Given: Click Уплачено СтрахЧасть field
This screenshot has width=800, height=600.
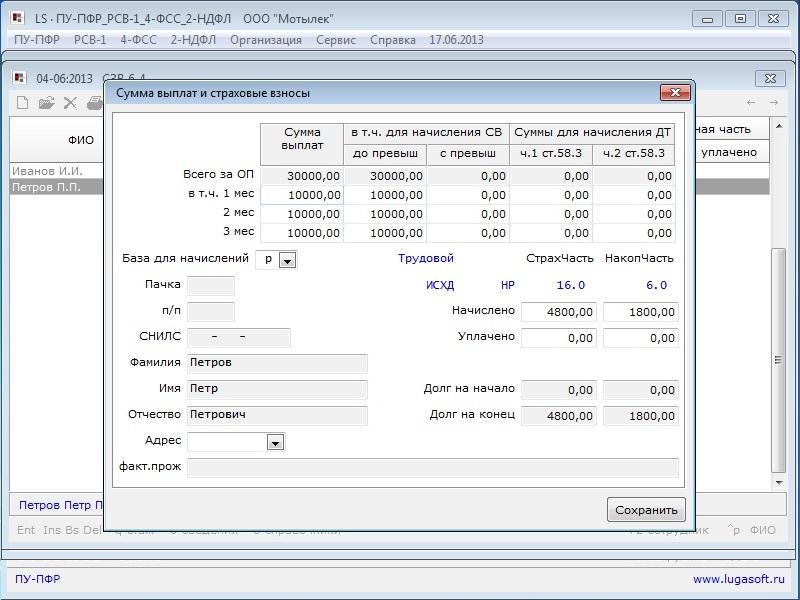Looking at the screenshot, I should point(559,338).
